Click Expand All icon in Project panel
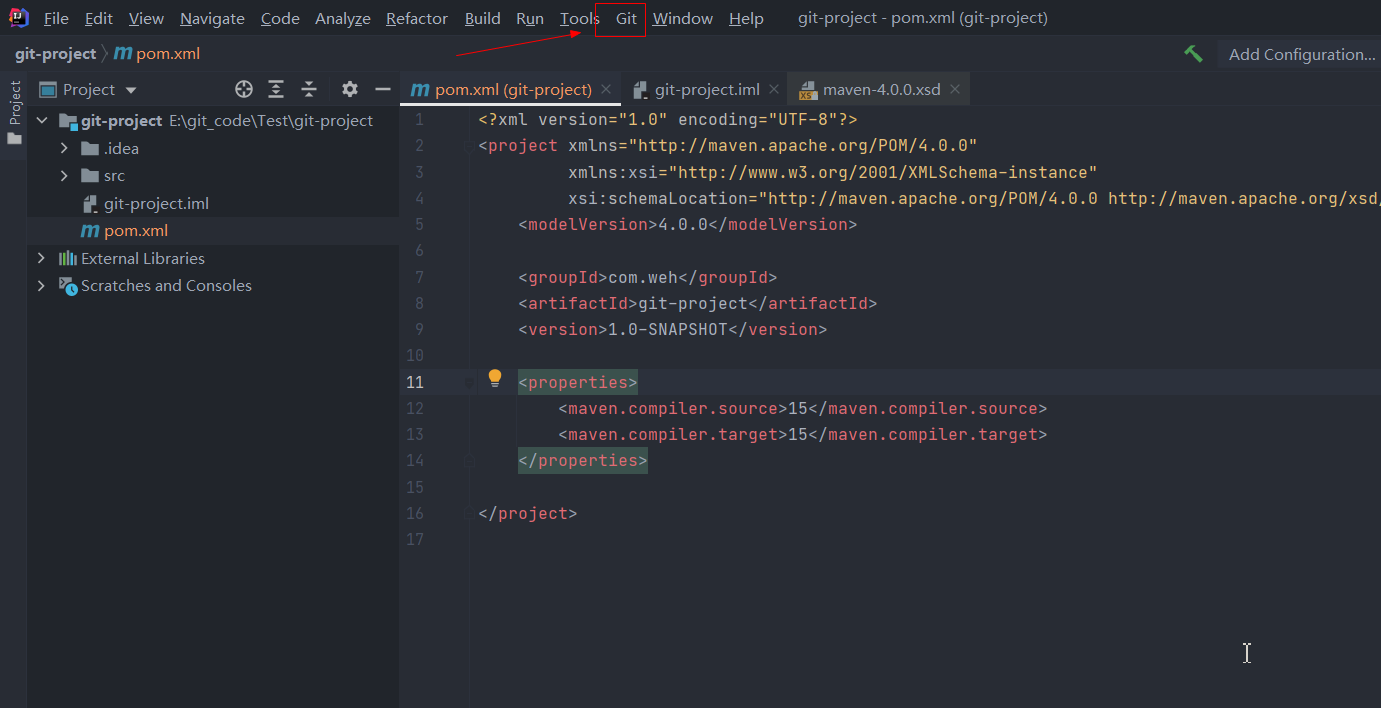 pyautogui.click(x=276, y=90)
